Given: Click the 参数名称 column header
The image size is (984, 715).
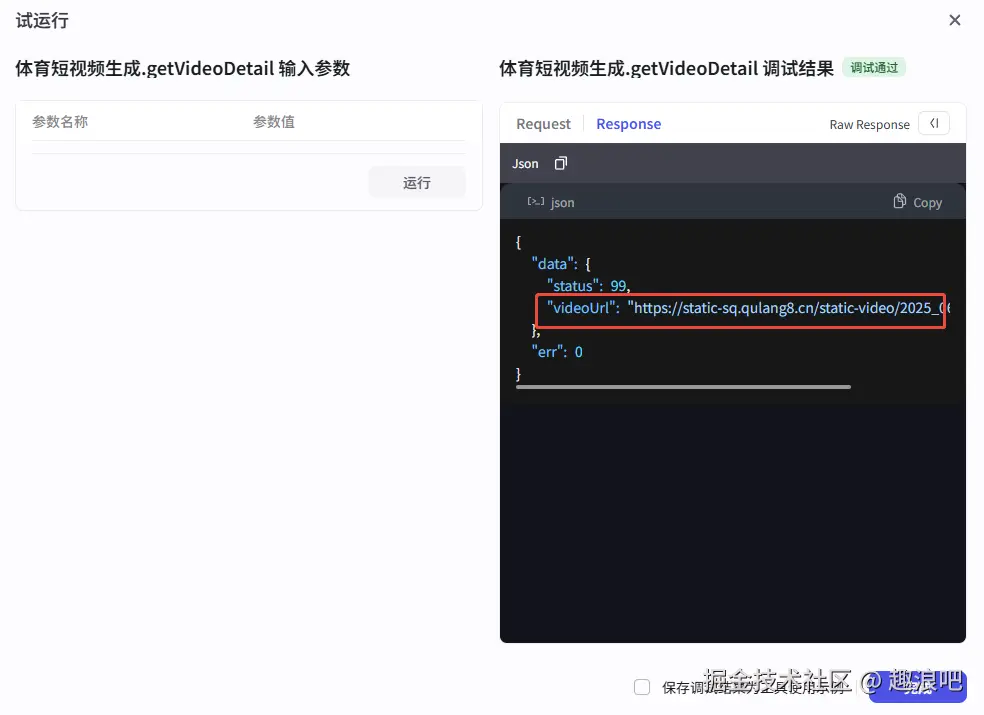Looking at the screenshot, I should pos(60,122).
